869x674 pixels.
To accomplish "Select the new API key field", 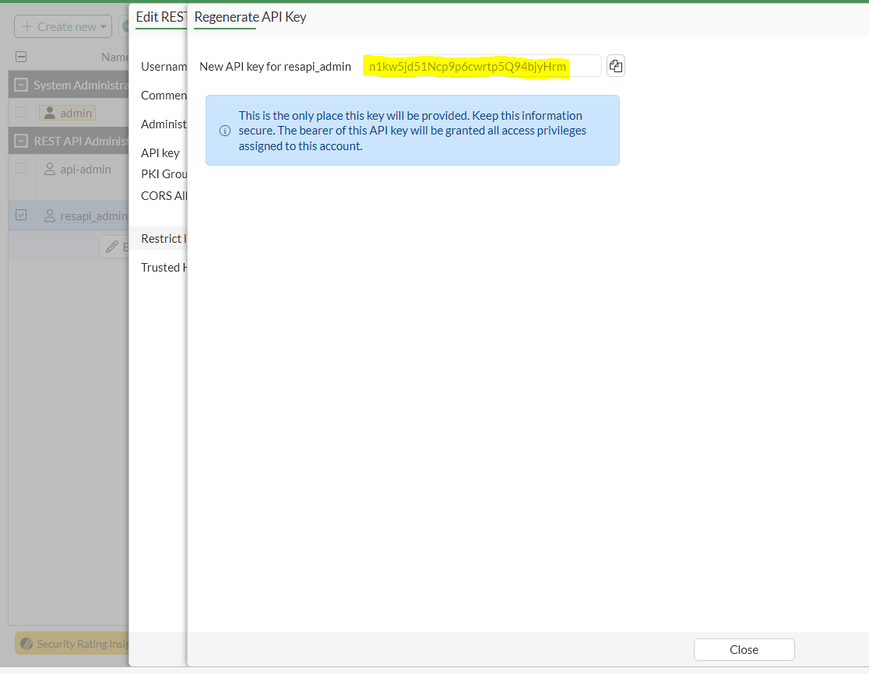I will click(x=482, y=66).
